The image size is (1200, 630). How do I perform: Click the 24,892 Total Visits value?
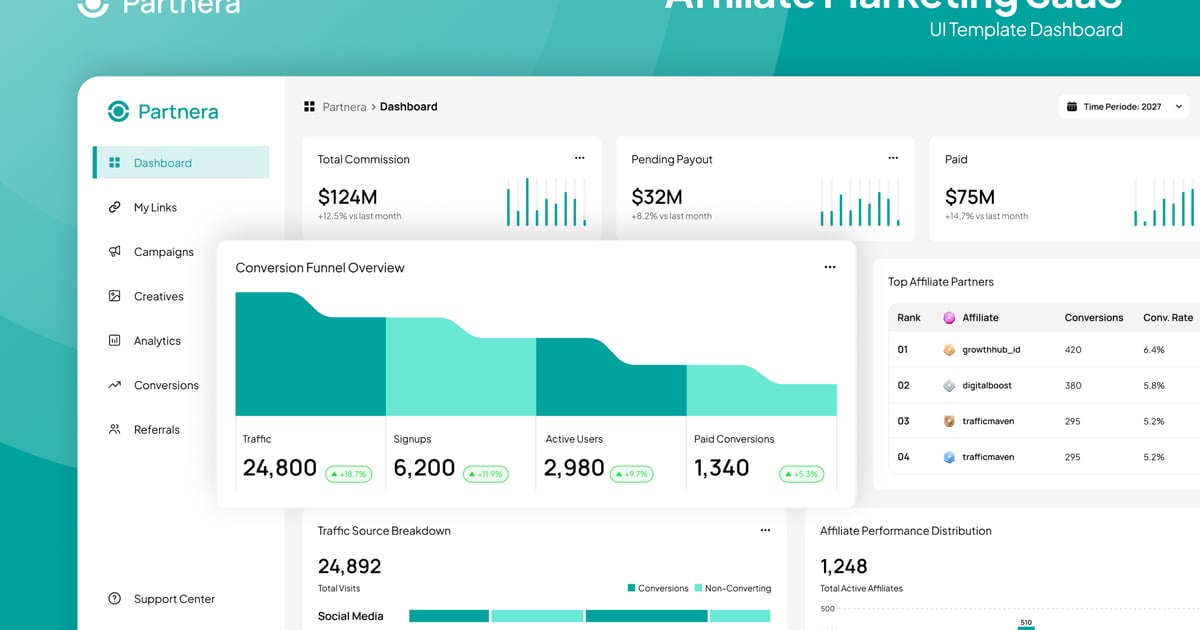350,566
